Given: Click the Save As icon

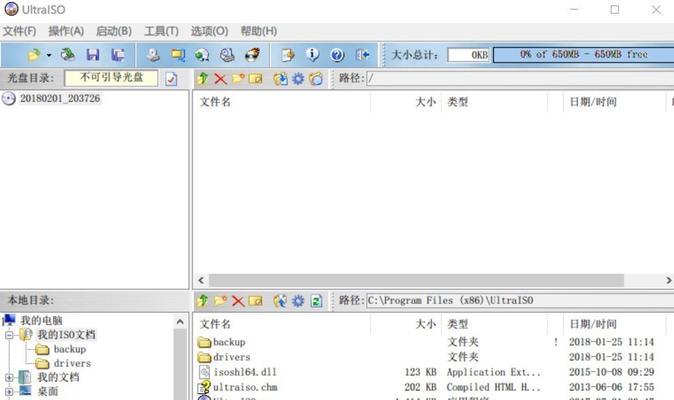Looking at the screenshot, I should click(118, 55).
